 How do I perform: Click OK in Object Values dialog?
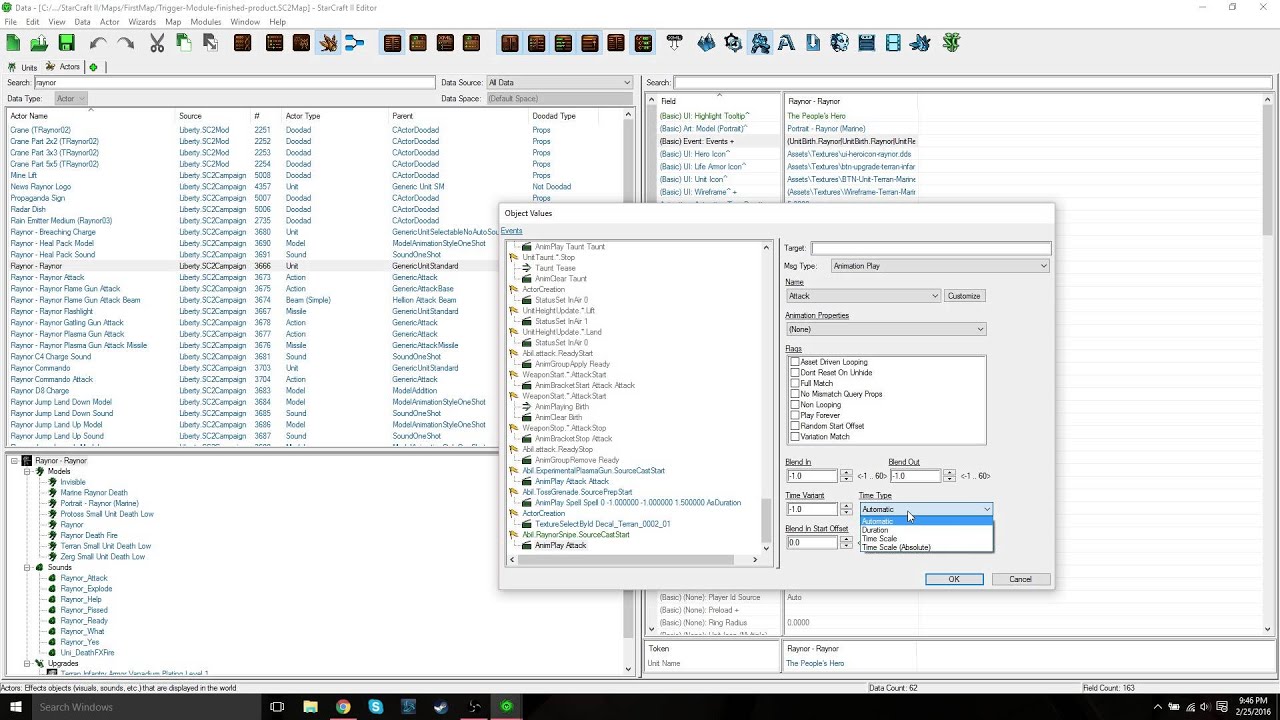click(954, 579)
